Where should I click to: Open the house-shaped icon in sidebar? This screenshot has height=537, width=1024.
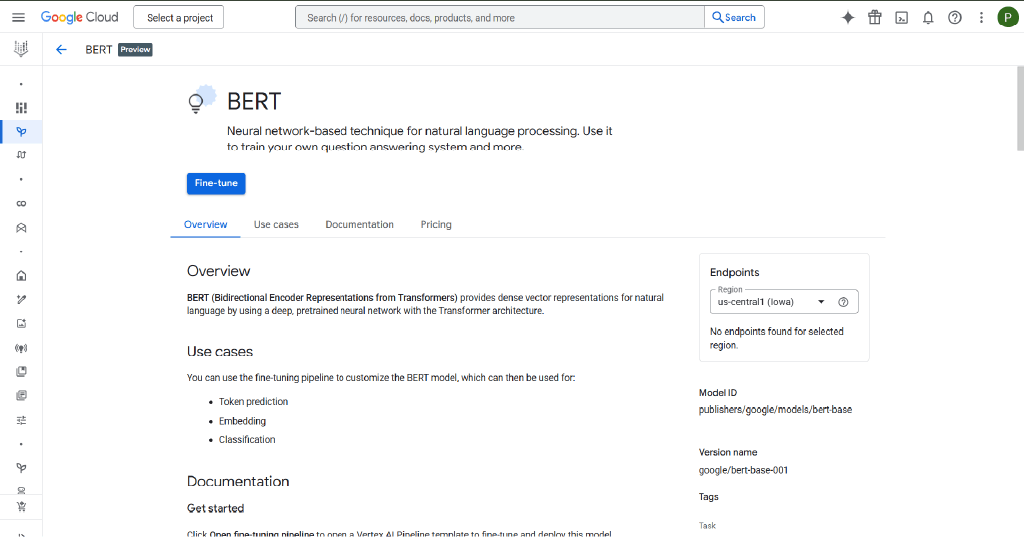(21, 276)
